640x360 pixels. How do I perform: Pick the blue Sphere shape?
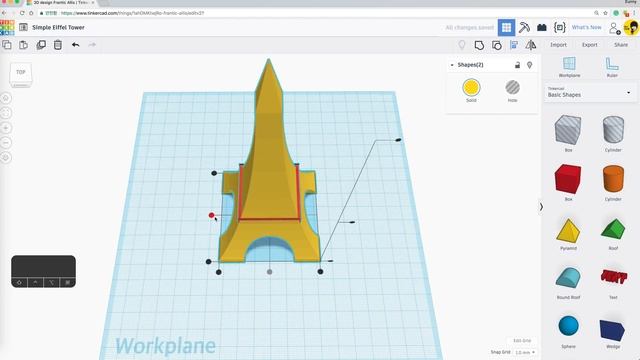(568, 326)
